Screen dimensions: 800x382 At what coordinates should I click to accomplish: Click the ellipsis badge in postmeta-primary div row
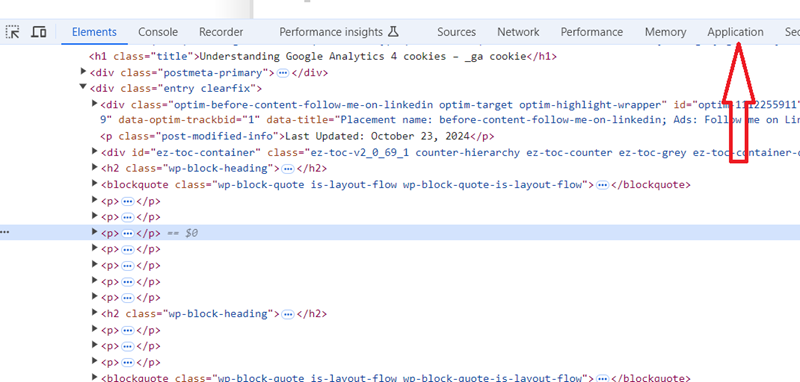tap(283, 73)
